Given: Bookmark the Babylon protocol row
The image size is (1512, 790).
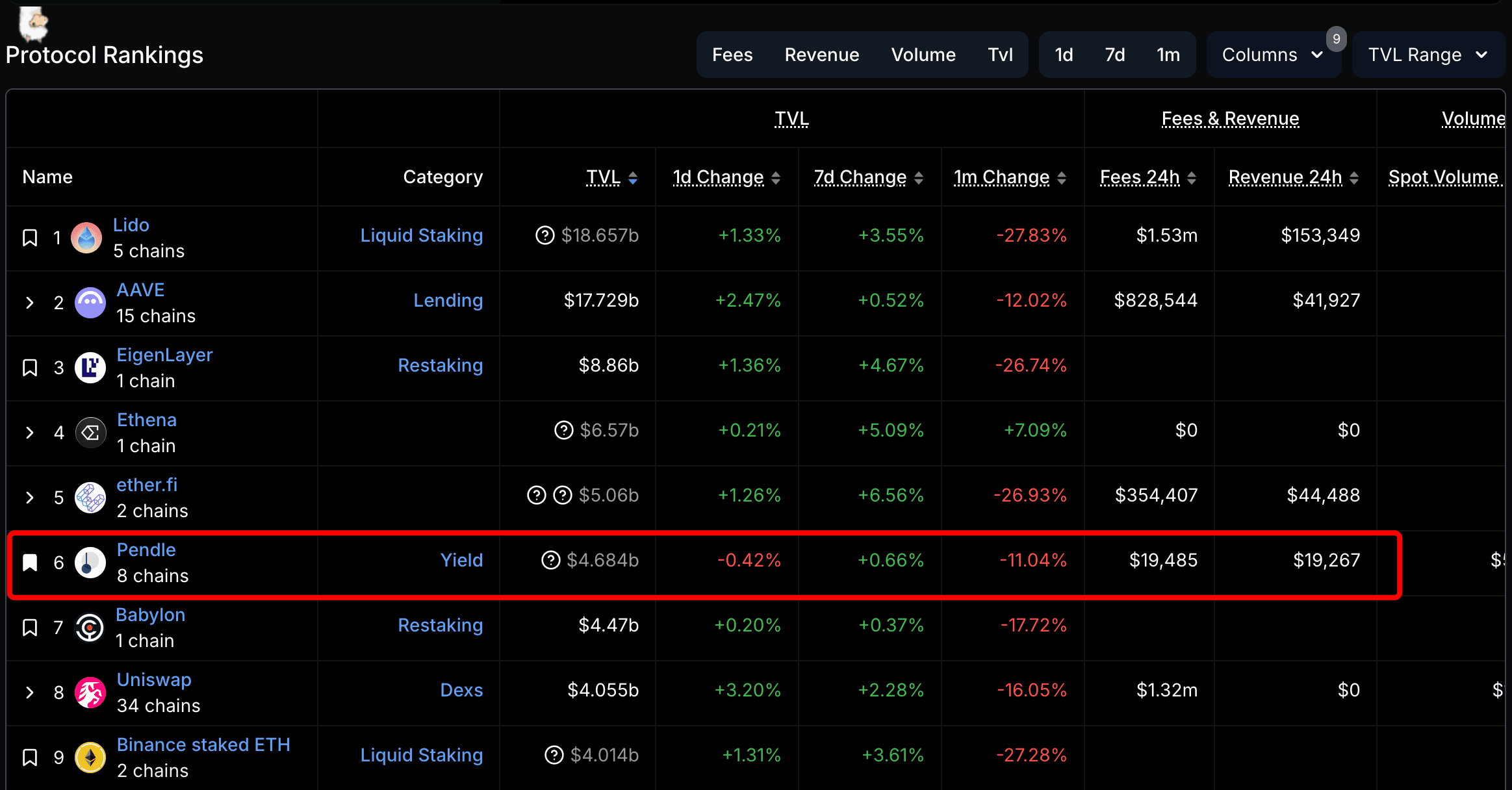Looking at the screenshot, I should tap(30, 628).
